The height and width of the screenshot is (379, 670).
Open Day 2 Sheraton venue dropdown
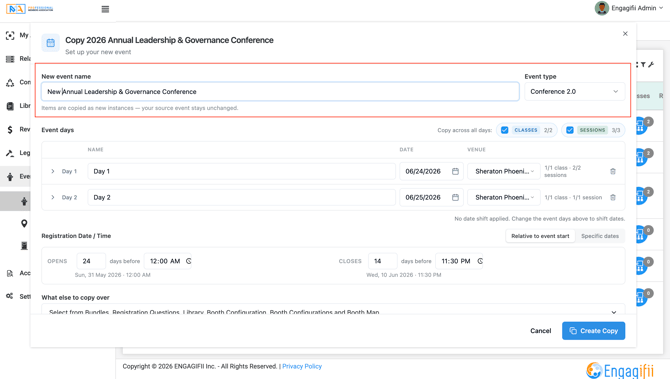[x=504, y=197]
